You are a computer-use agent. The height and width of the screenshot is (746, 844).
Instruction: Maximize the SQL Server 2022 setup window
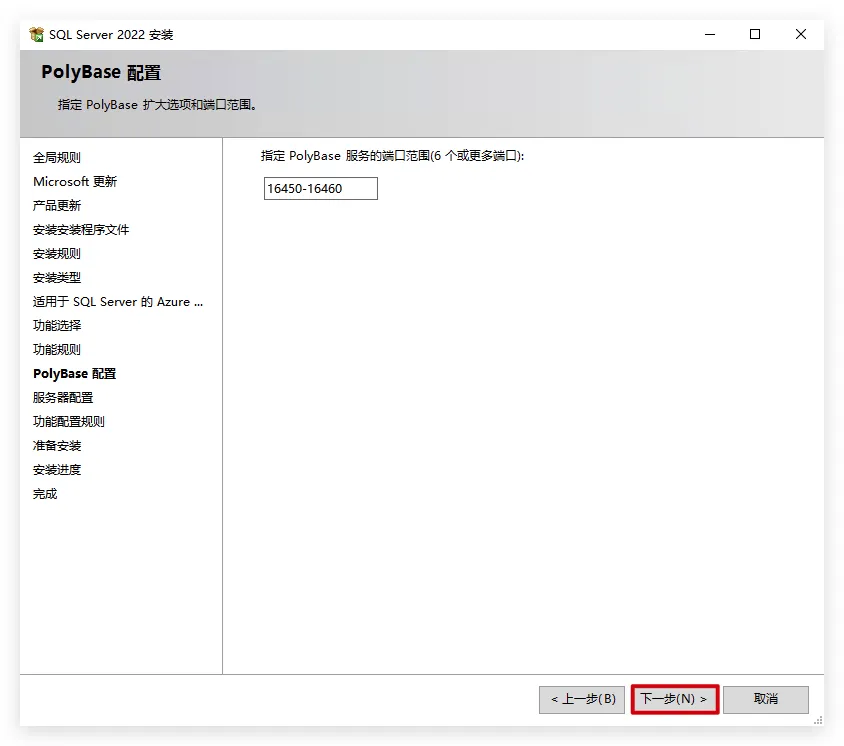tap(755, 34)
